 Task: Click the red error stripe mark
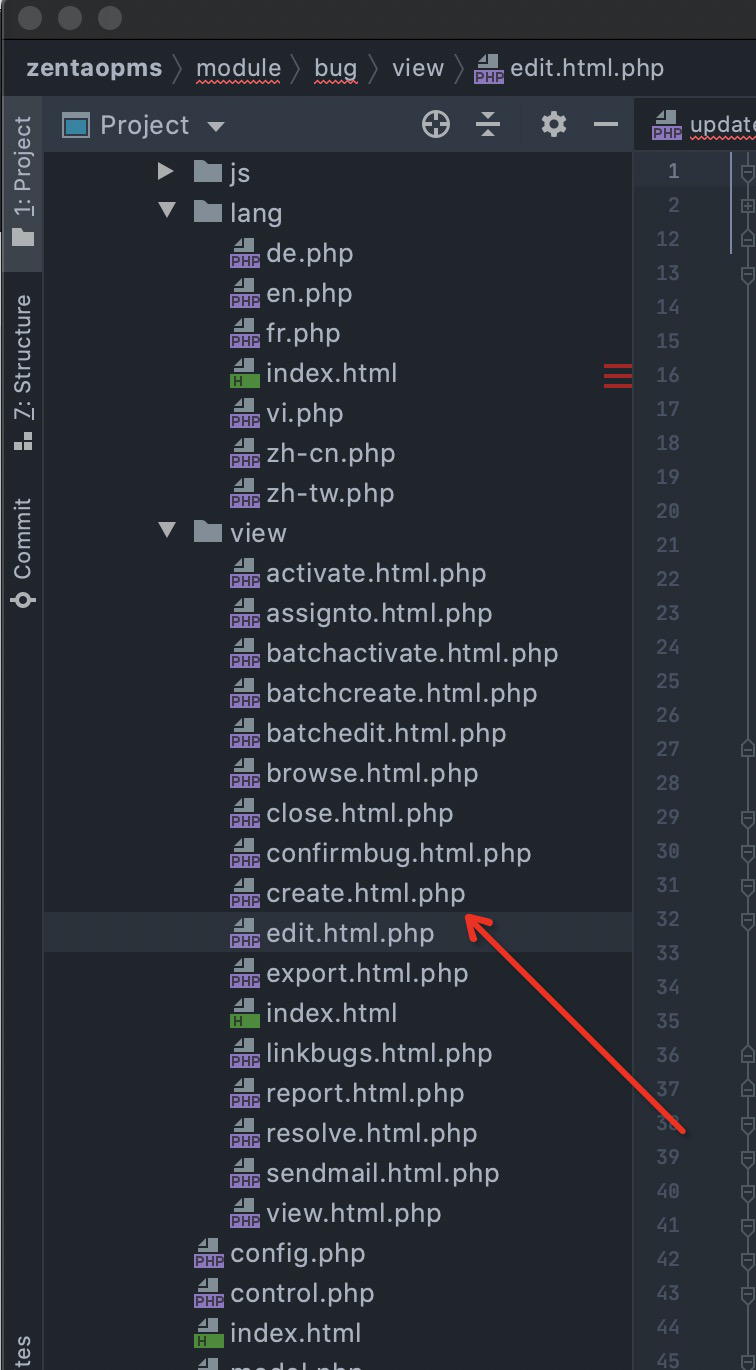coord(618,375)
